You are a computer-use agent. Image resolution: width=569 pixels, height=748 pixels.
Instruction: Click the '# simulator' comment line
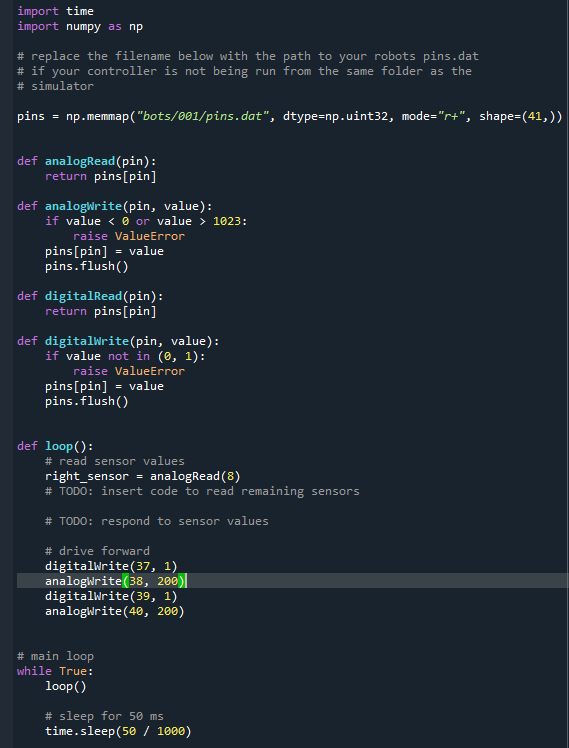[x=55, y=86]
